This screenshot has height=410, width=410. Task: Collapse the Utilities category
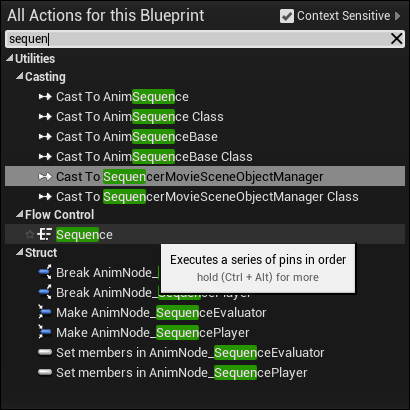click(10, 58)
